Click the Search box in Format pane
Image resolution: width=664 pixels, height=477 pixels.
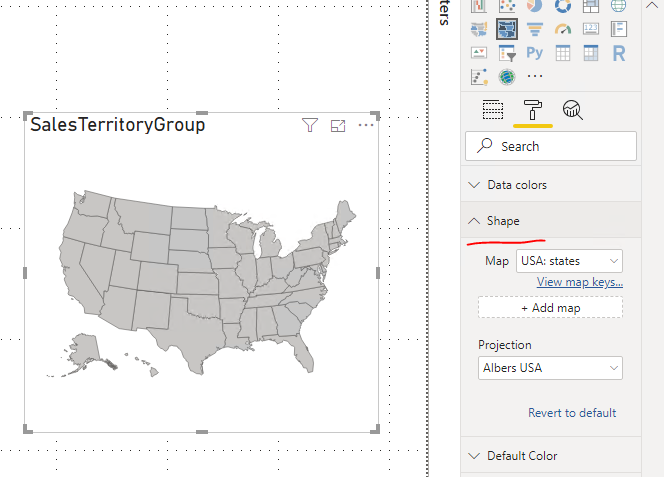(x=551, y=146)
